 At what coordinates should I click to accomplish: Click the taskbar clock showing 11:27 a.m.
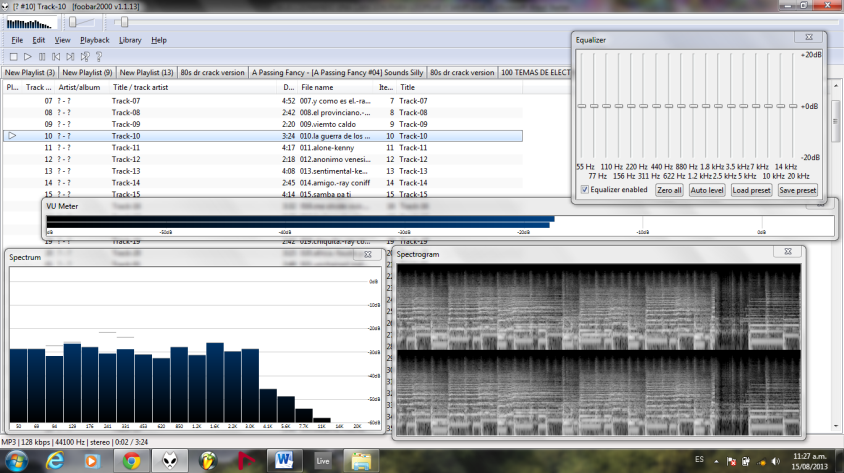(809, 461)
